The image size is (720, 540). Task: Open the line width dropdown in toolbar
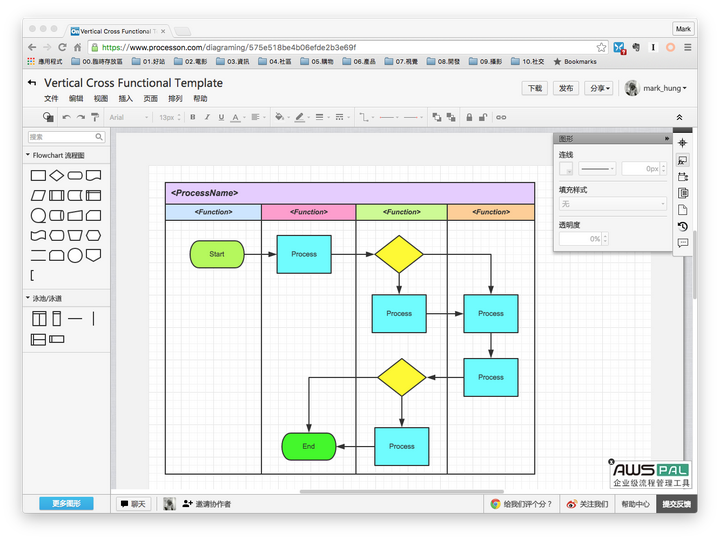(321, 118)
